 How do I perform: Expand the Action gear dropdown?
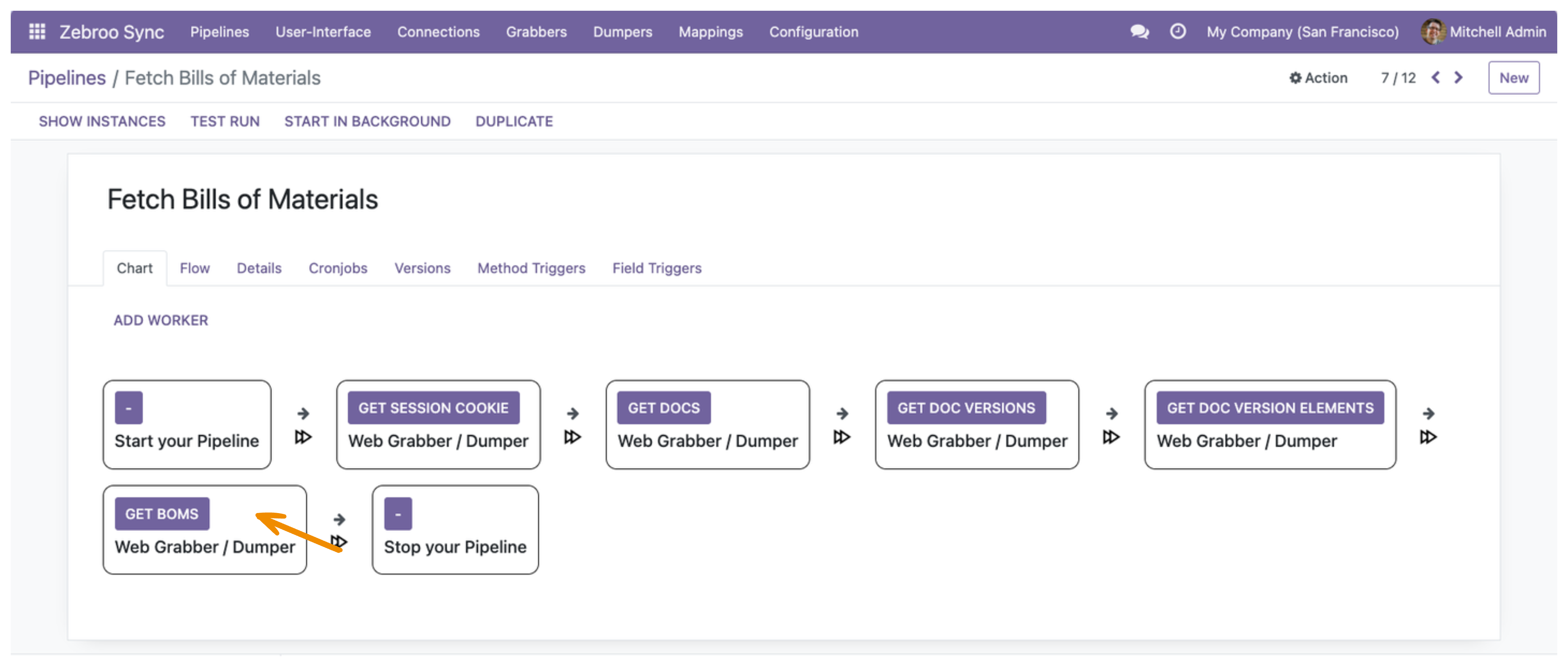point(1318,78)
